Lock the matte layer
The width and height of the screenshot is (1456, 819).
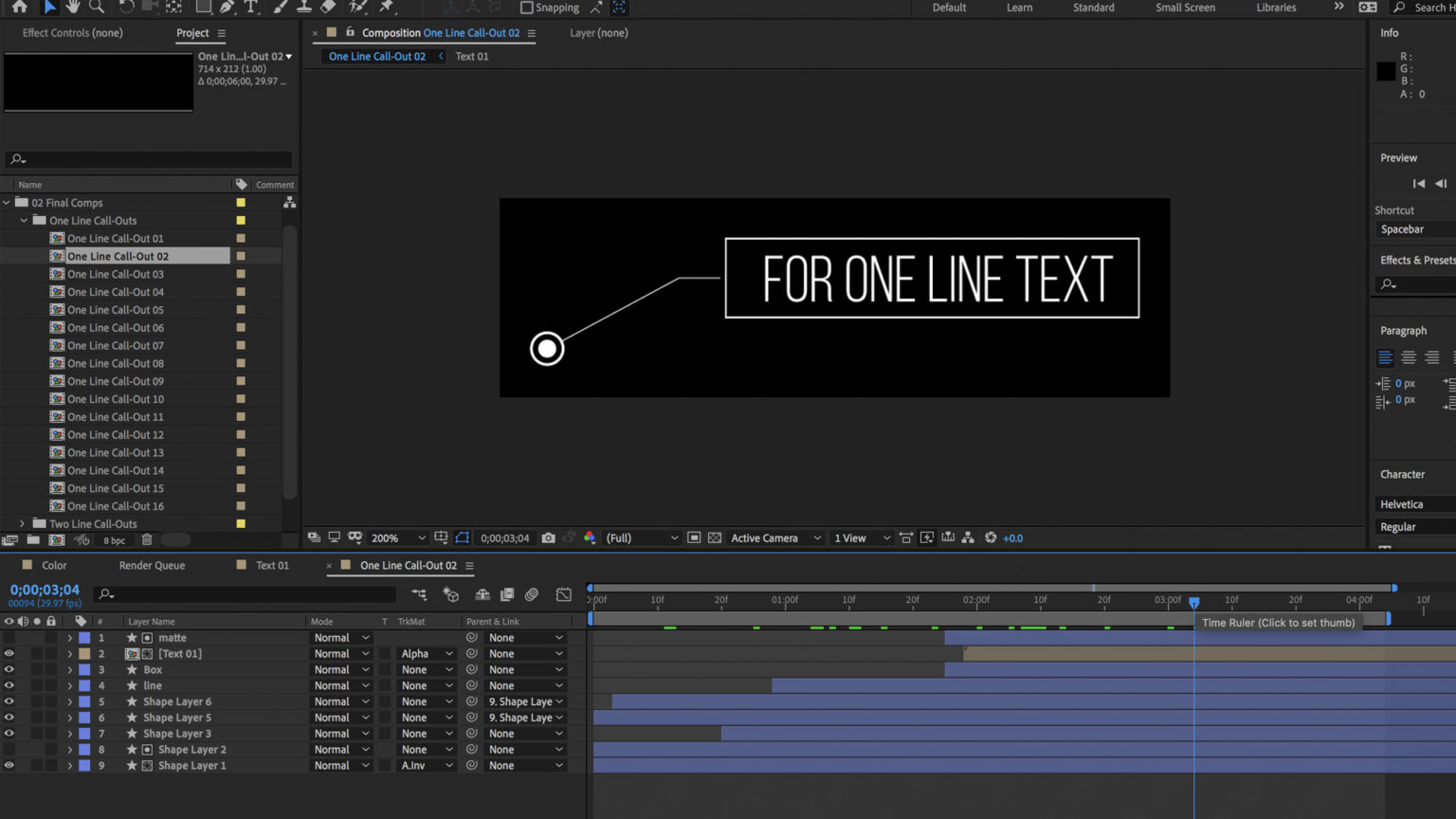50,637
